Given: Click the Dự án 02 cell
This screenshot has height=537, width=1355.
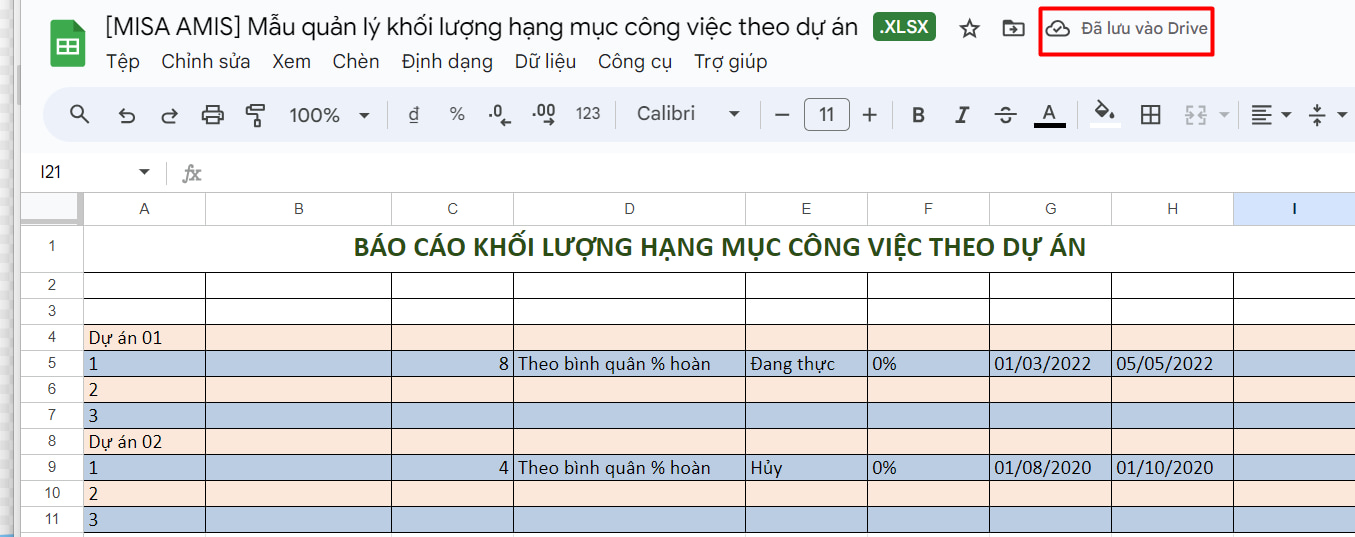Looking at the screenshot, I should point(145,441).
